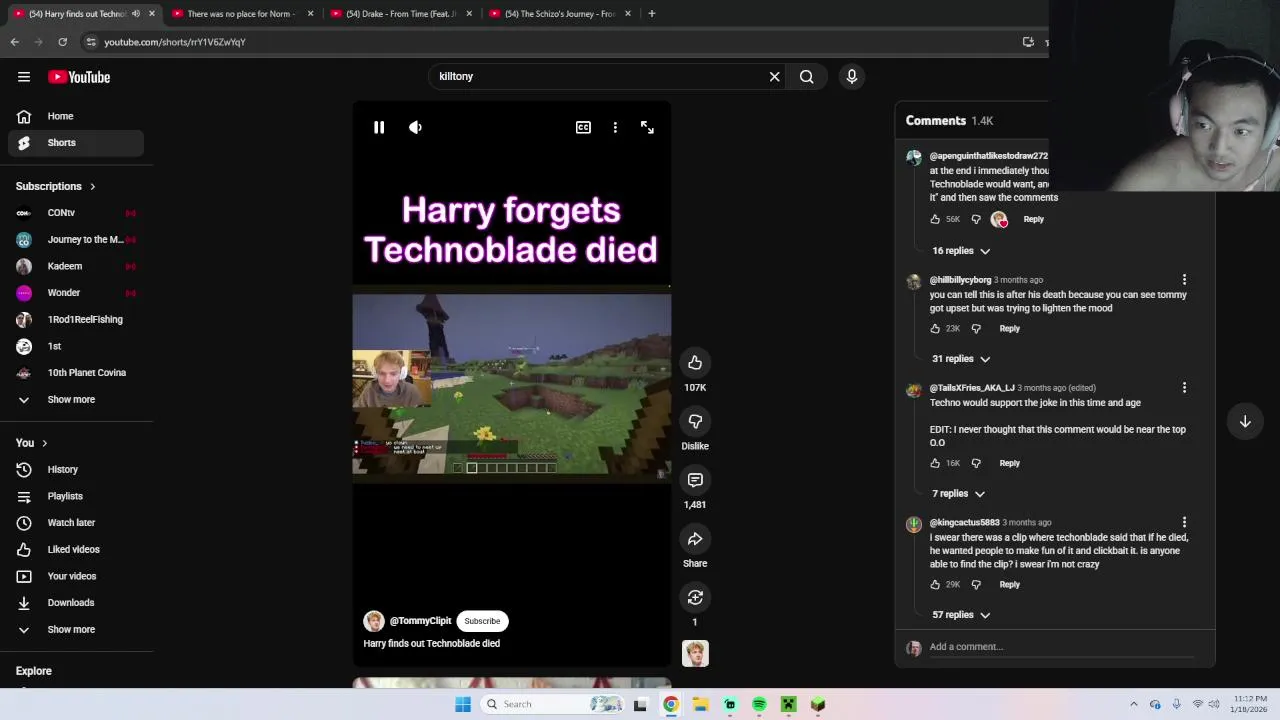The width and height of the screenshot is (1280, 720).
Task: Reply to @TailsXFries_AKA_LJ's comment
Action: tap(1009, 463)
